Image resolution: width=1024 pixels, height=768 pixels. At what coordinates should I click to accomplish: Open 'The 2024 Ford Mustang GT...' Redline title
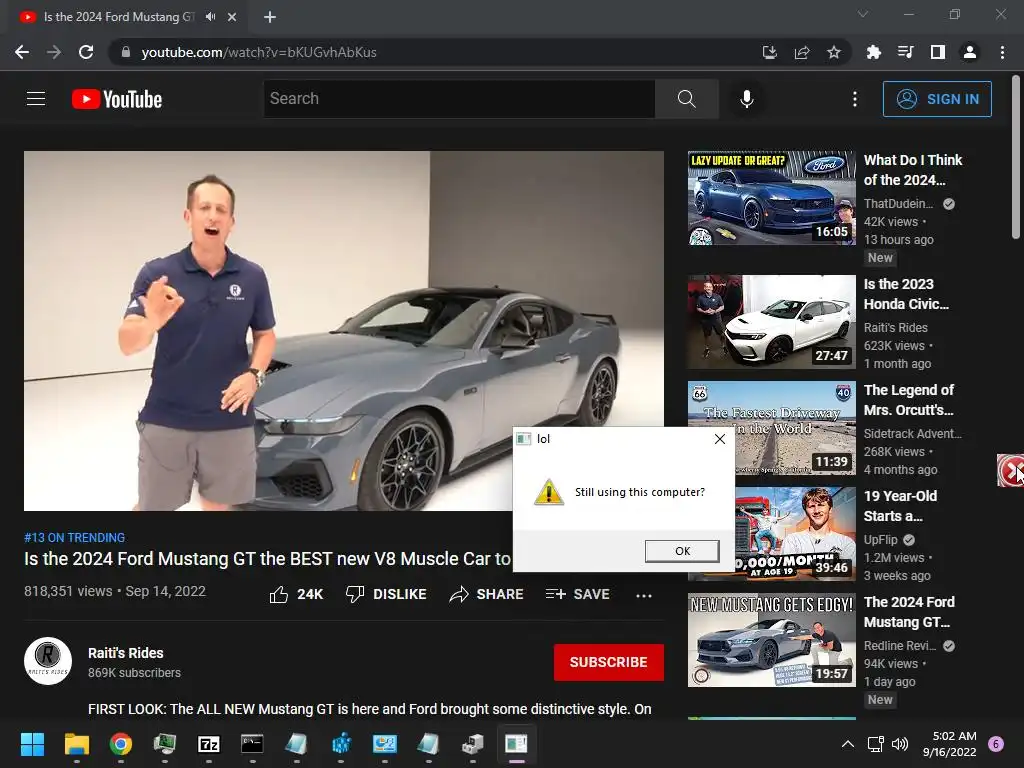pyautogui.click(x=909, y=612)
